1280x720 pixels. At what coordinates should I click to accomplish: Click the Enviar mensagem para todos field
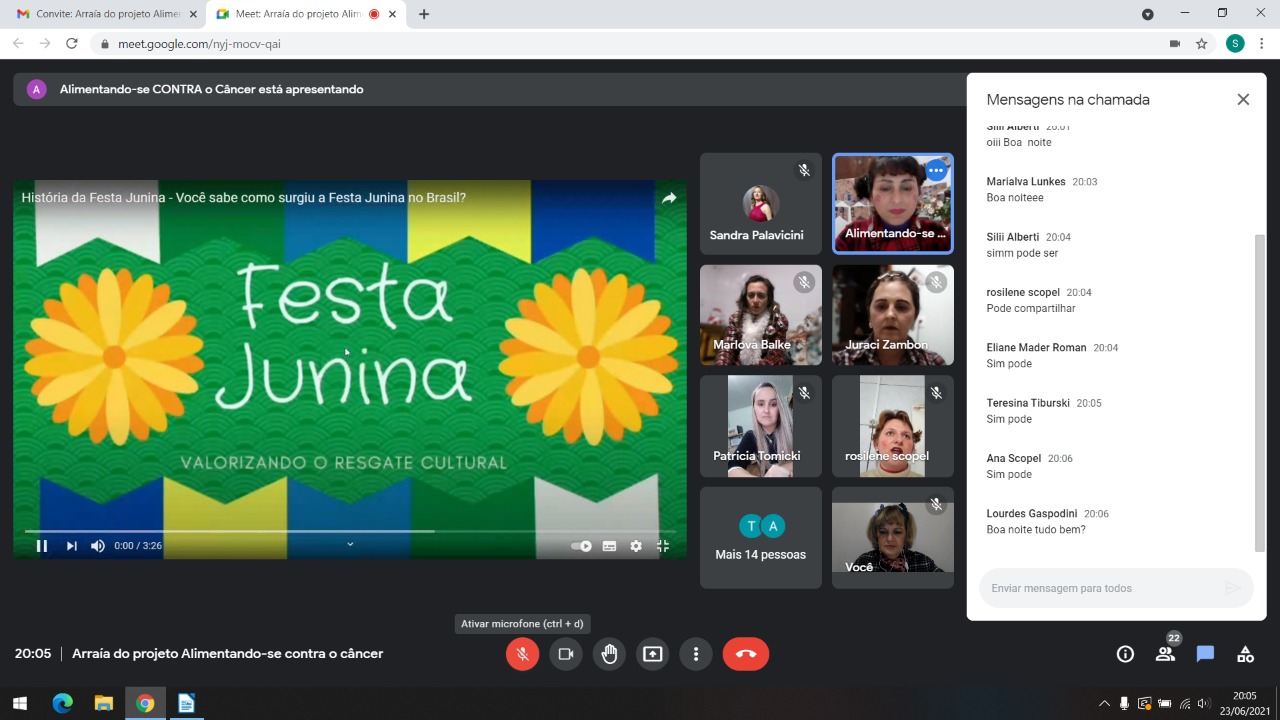(1100, 588)
